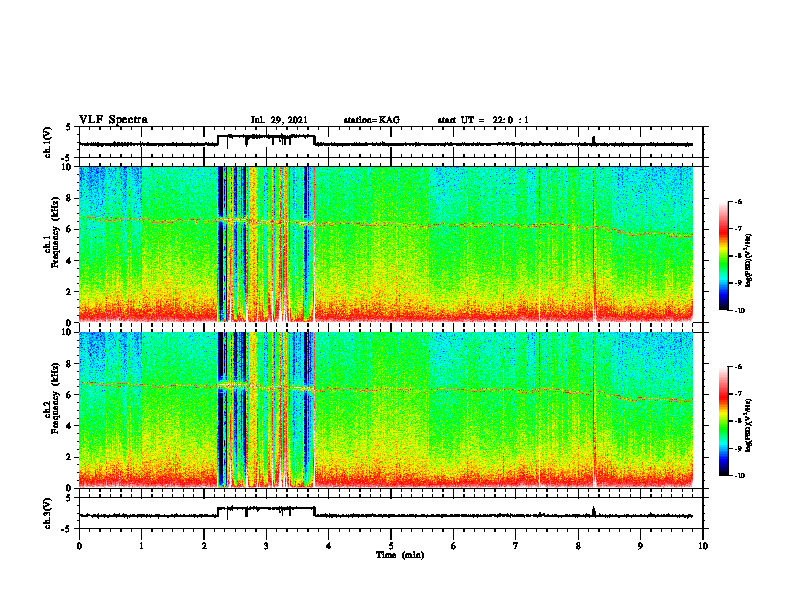Click the "10" kHz tick on ch.1 spectrogram
Screen dimensions: 792x612
[68, 167]
